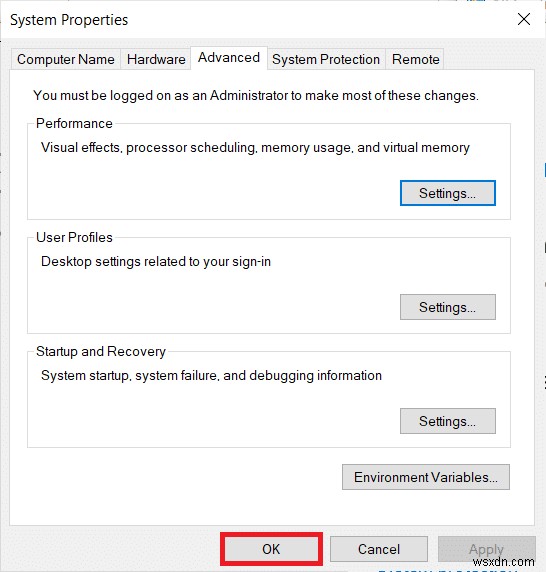Click the User Profiles group label
The width and height of the screenshot is (546, 572).
74,237
